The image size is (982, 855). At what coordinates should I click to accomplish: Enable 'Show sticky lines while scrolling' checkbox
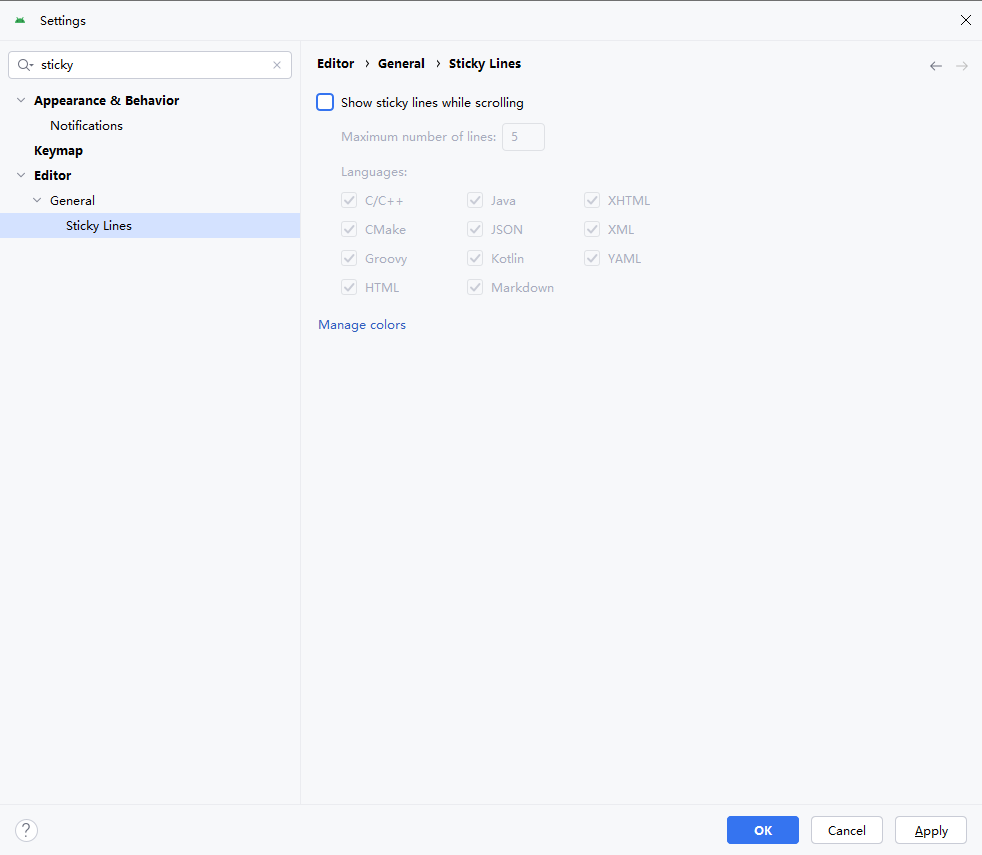point(325,102)
